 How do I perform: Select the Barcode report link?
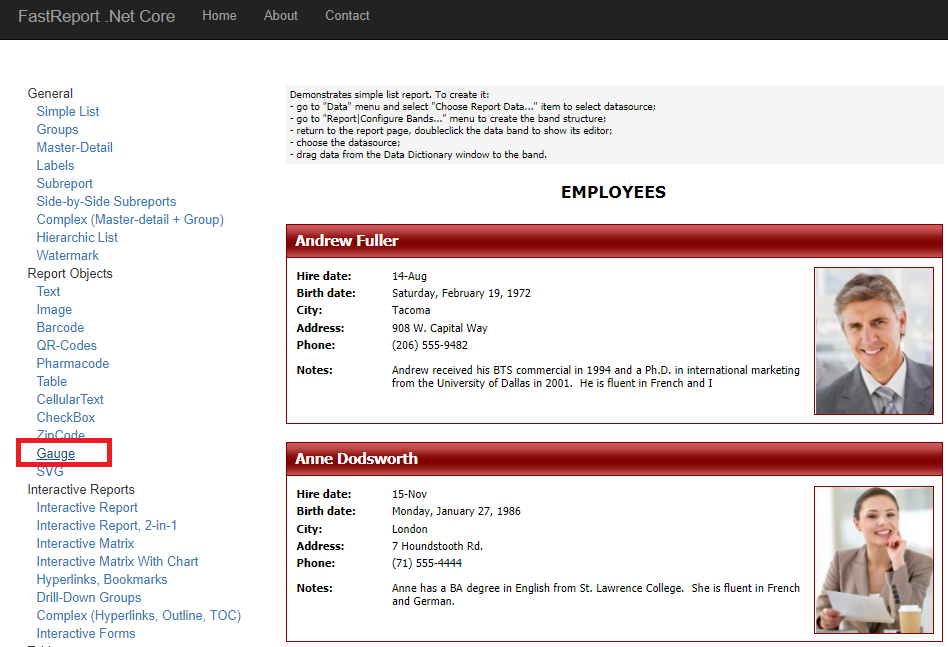pyautogui.click(x=60, y=328)
